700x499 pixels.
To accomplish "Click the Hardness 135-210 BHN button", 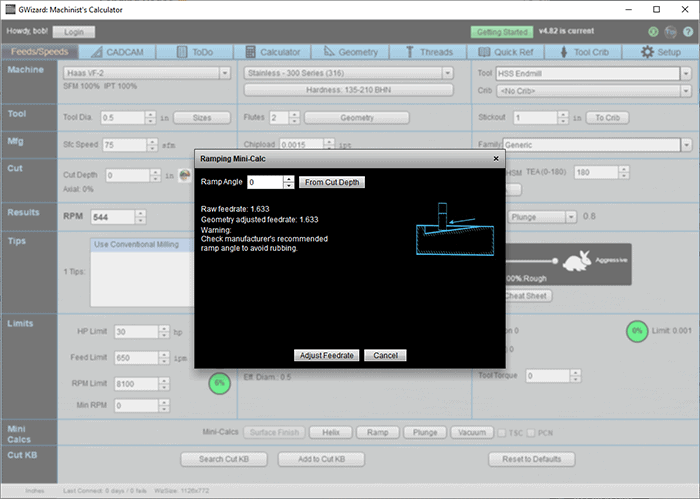I will click(x=349, y=90).
